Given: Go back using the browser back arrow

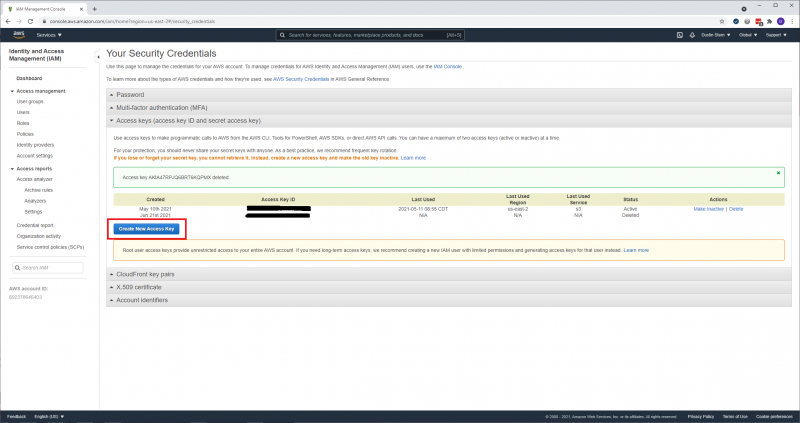Looking at the screenshot, I should click(x=8, y=21).
